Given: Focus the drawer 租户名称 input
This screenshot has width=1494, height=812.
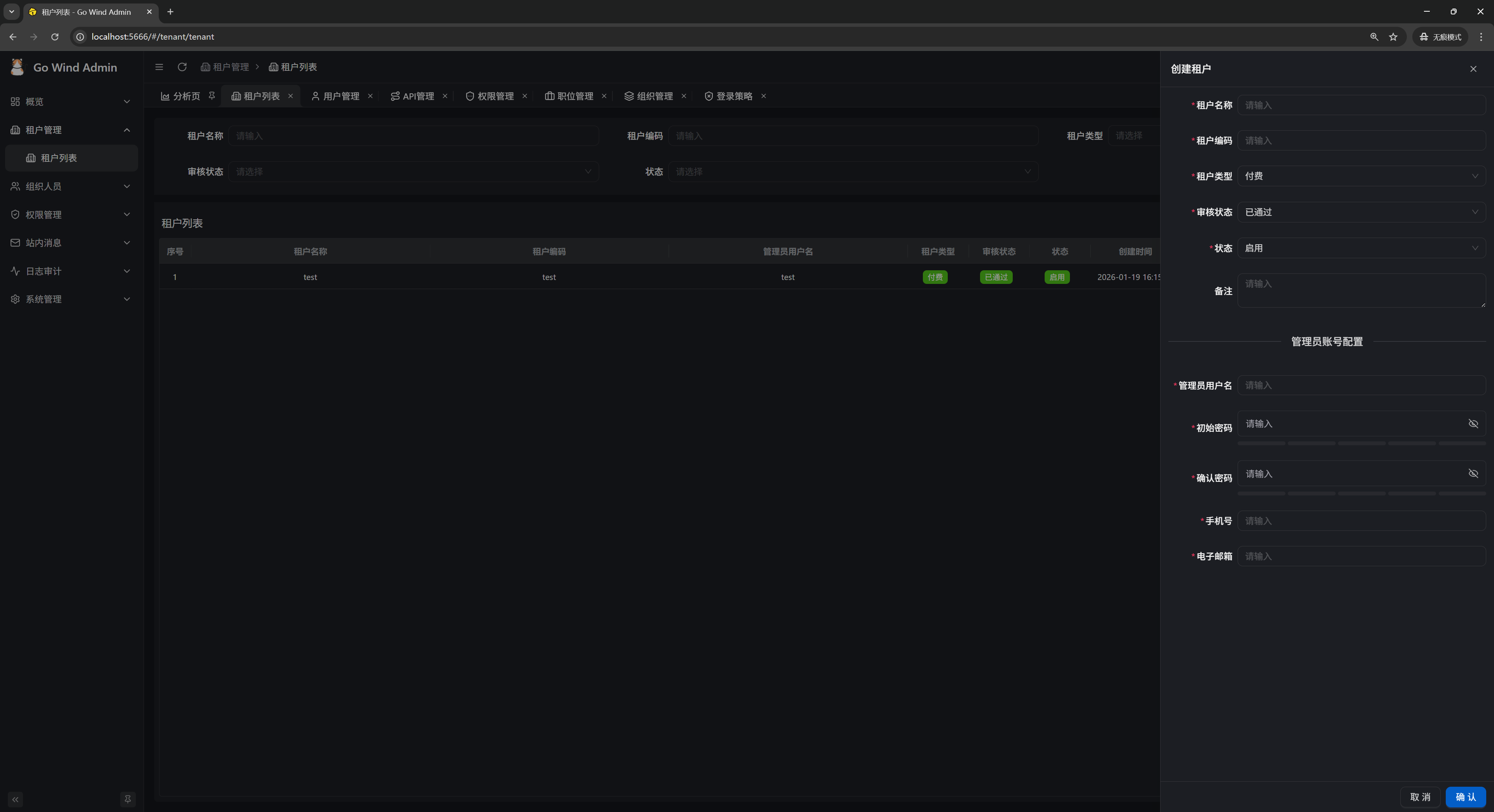Looking at the screenshot, I should coord(1361,105).
